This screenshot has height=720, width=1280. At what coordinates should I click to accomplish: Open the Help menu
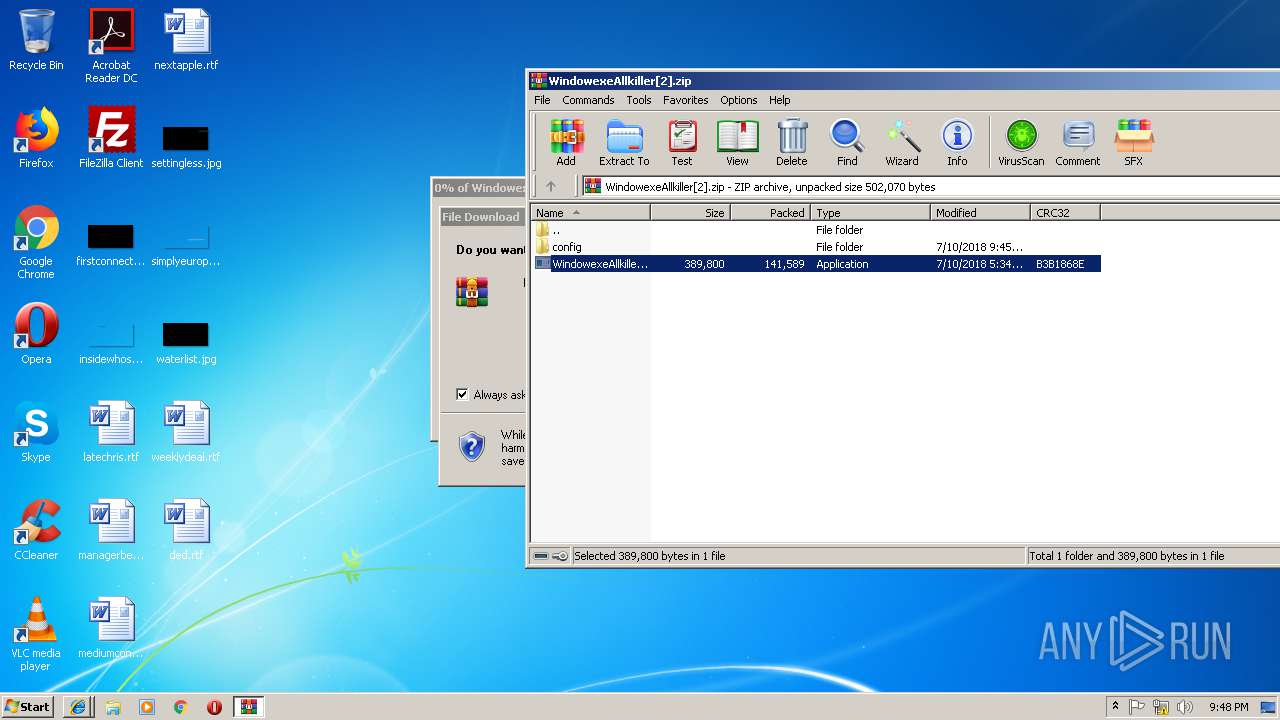(779, 100)
